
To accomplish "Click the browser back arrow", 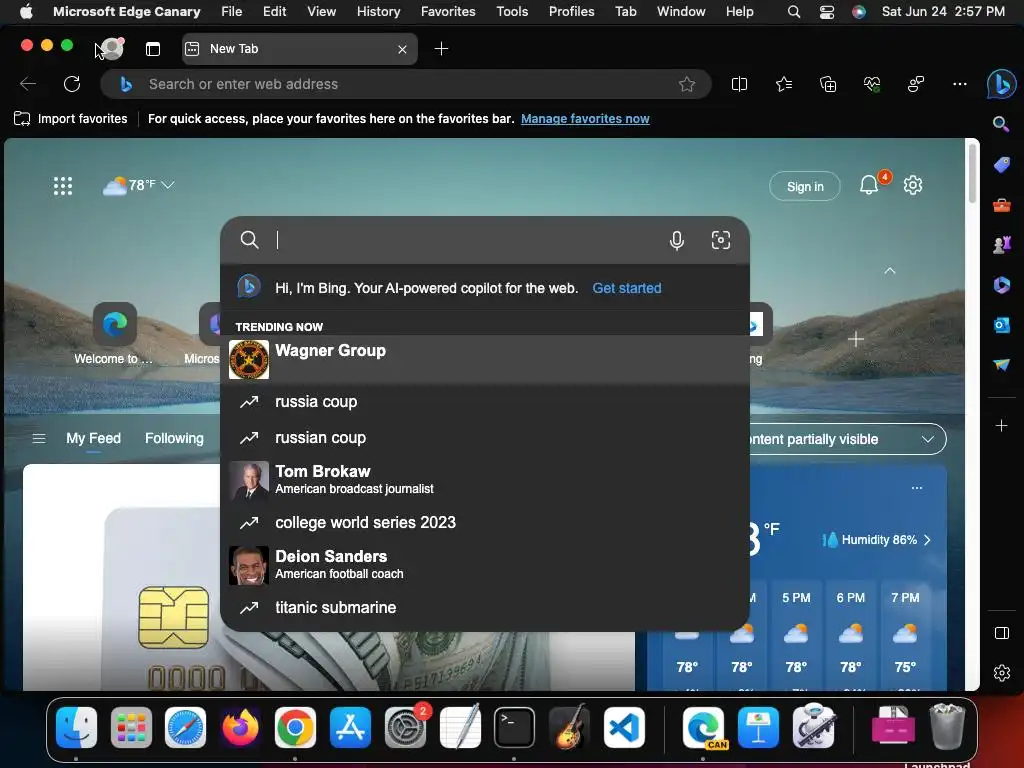I will coord(28,84).
